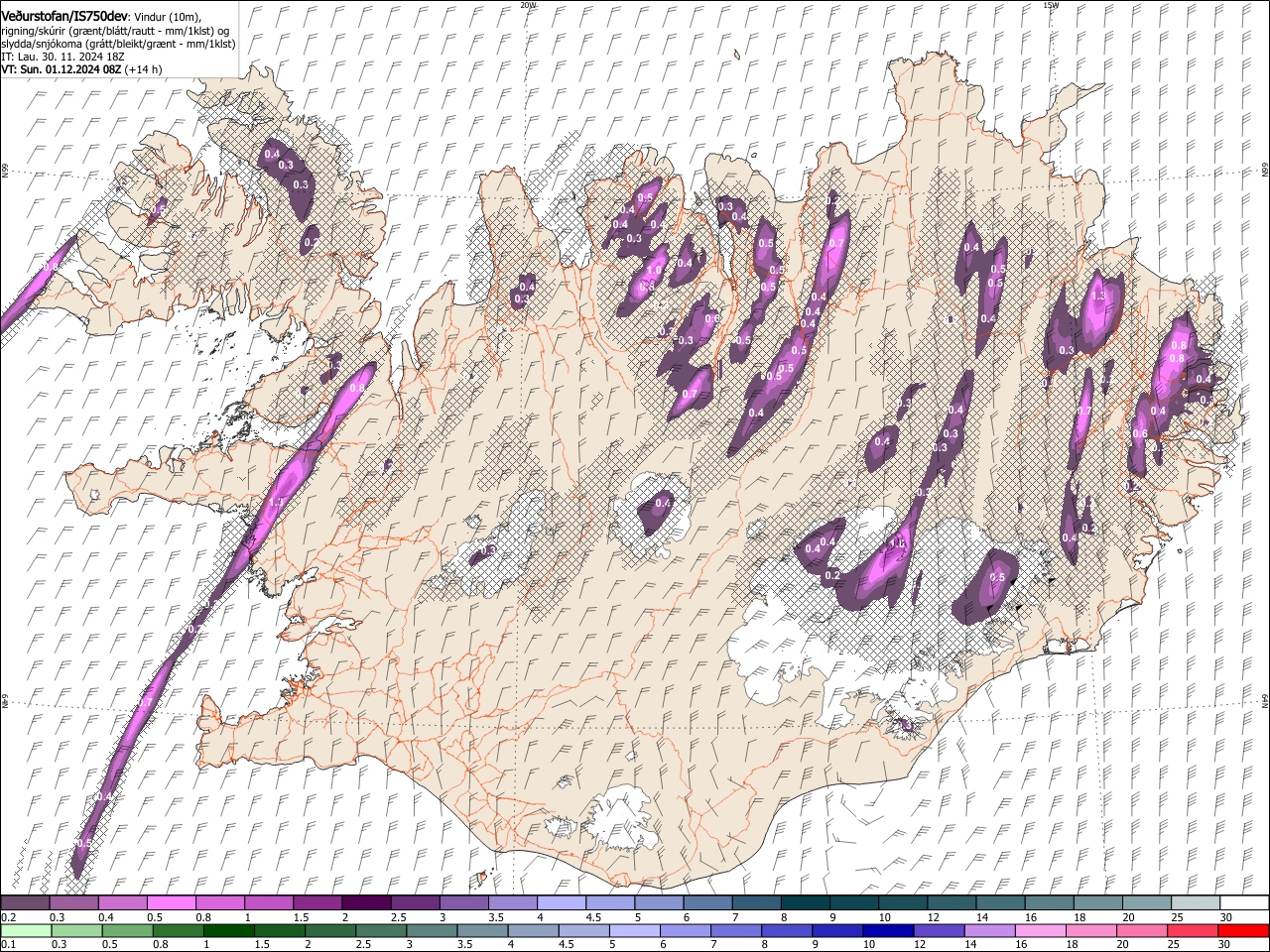Click the lower legend swatch between 25 and 30
Image resolution: width=1270 pixels, height=952 pixels.
[1192, 931]
